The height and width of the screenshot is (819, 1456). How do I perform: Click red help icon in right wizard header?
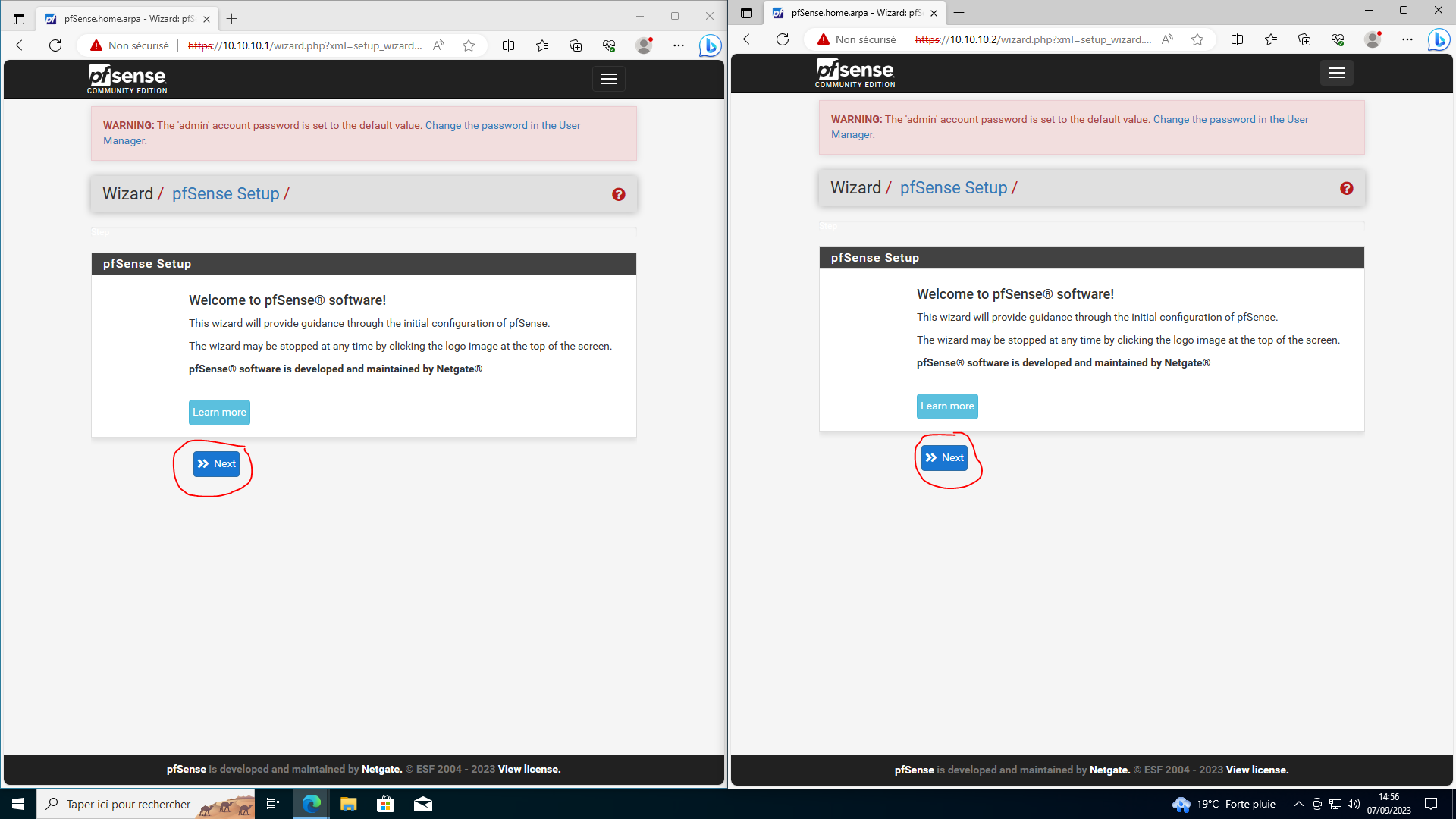coord(1346,188)
